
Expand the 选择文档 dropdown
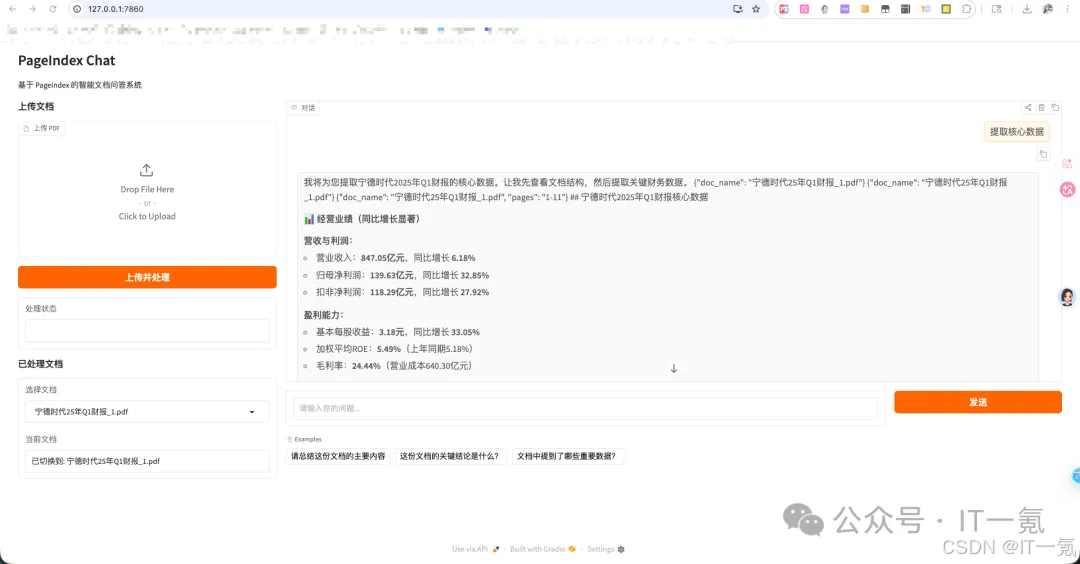147,412
